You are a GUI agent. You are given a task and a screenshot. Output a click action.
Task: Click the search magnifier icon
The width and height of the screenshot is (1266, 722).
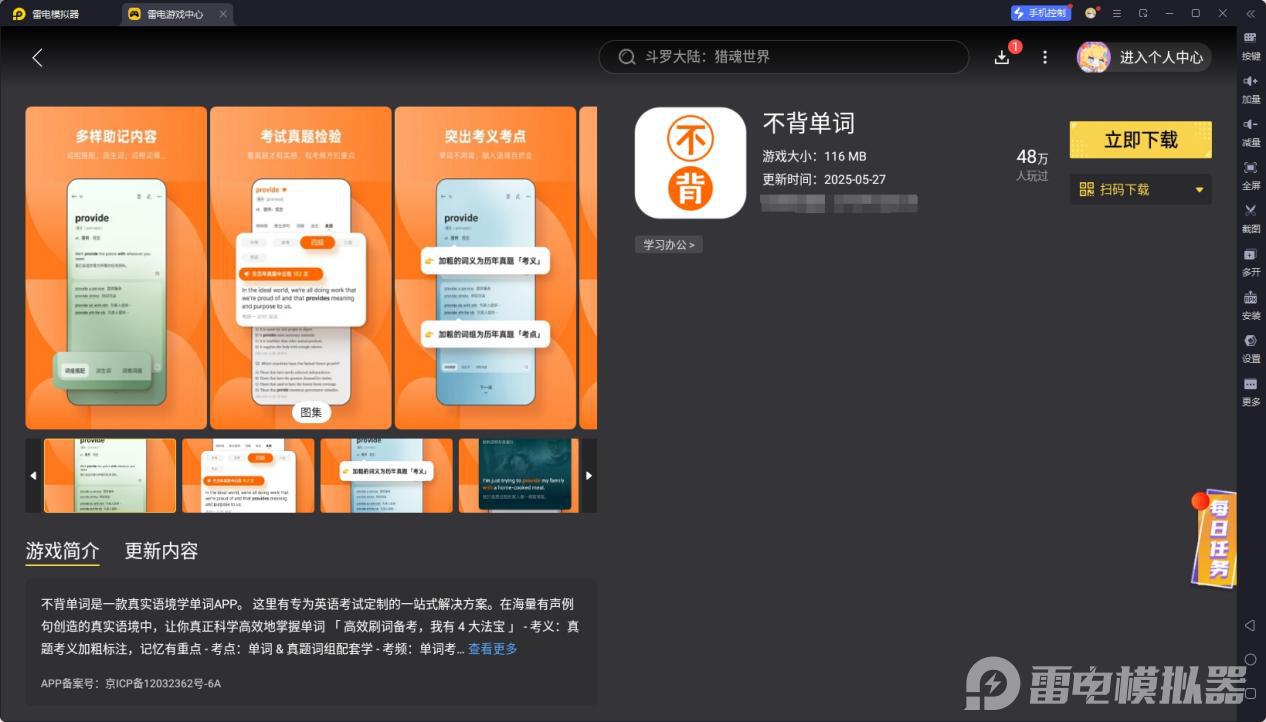pos(627,57)
